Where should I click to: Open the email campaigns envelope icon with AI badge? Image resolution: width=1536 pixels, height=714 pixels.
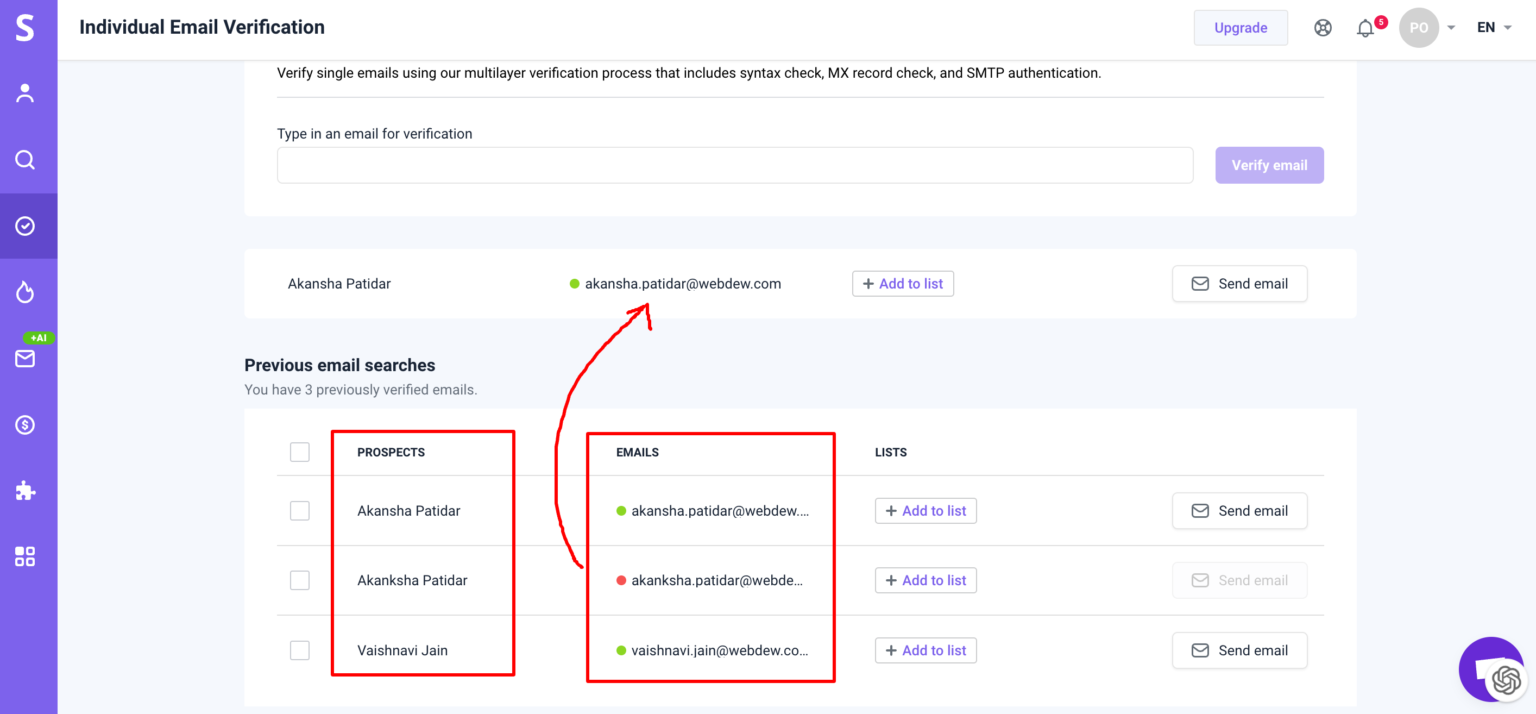coord(25,358)
